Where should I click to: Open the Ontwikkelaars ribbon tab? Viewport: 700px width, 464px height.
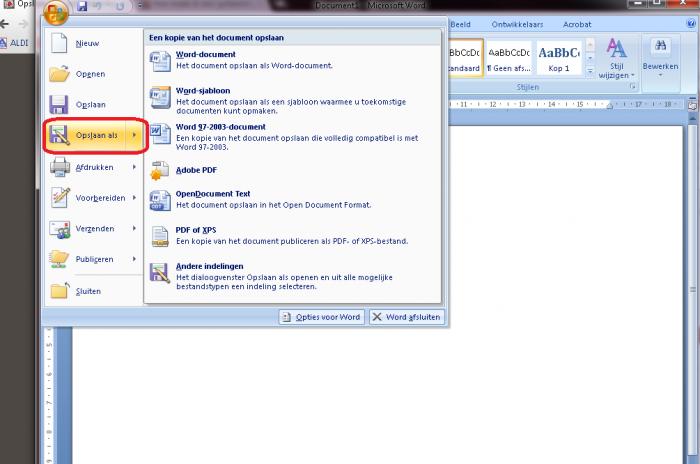pos(517,25)
